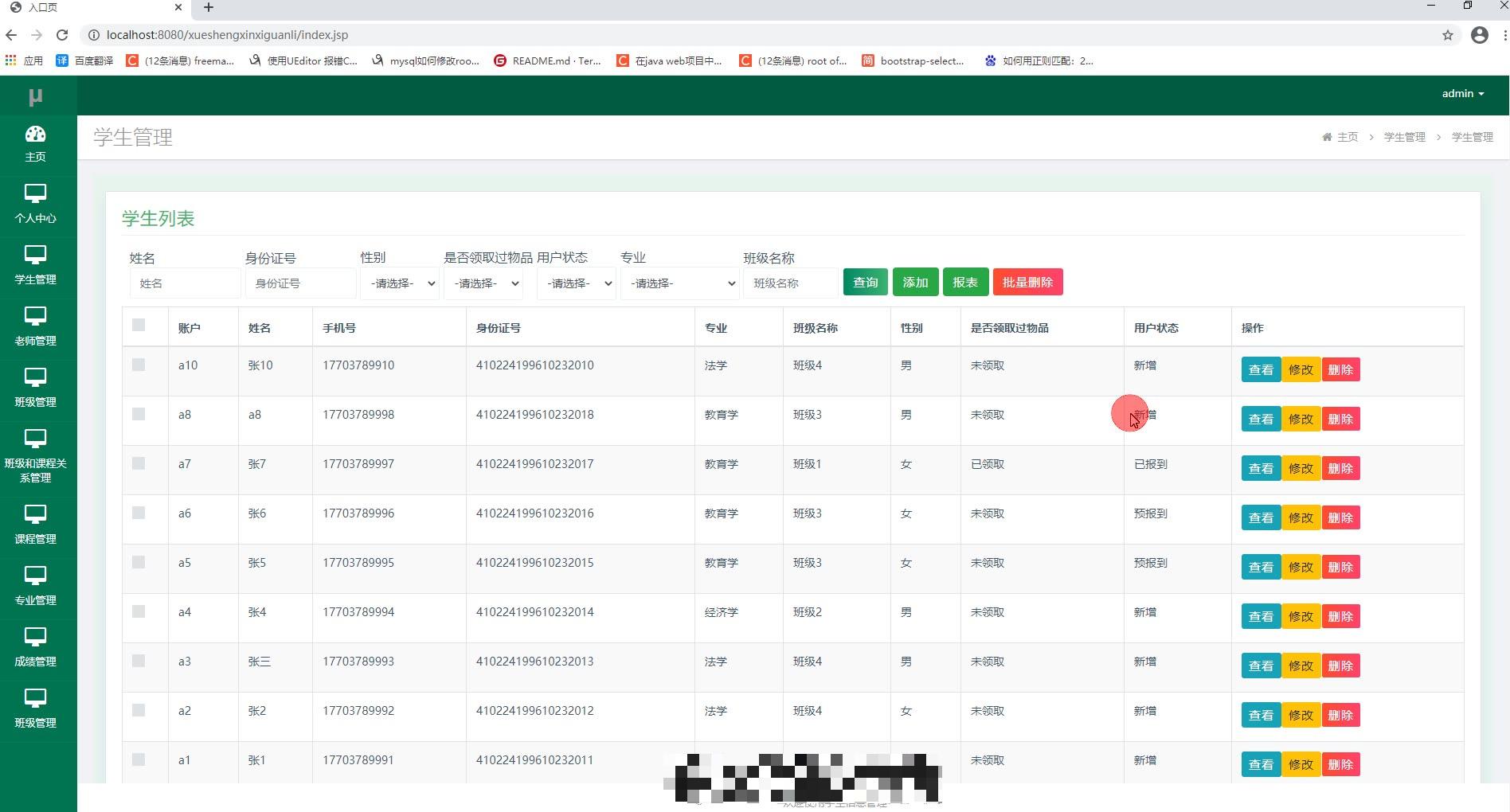
Task: Open 成绩管理 monitor icon in sidebar
Action: tap(35, 637)
